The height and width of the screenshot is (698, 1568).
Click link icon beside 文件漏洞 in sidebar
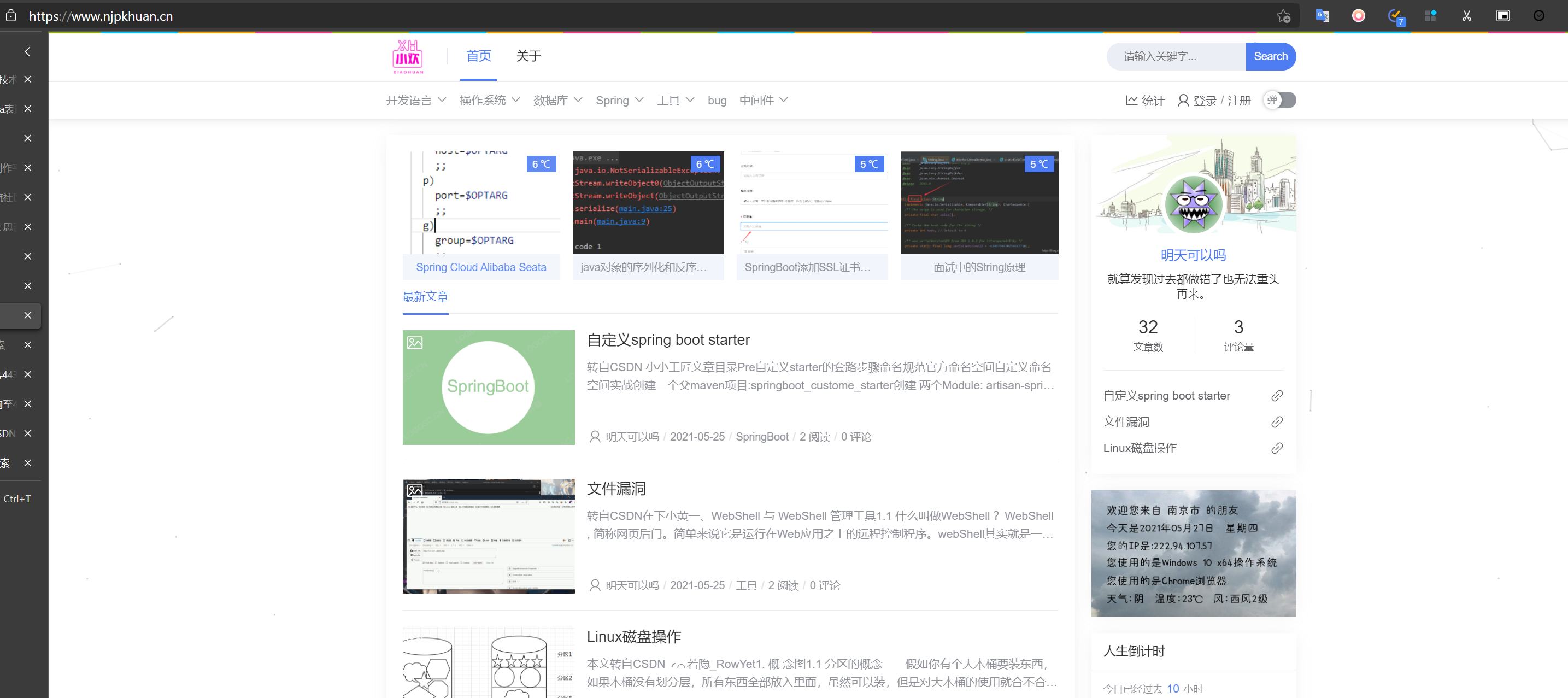click(1277, 422)
